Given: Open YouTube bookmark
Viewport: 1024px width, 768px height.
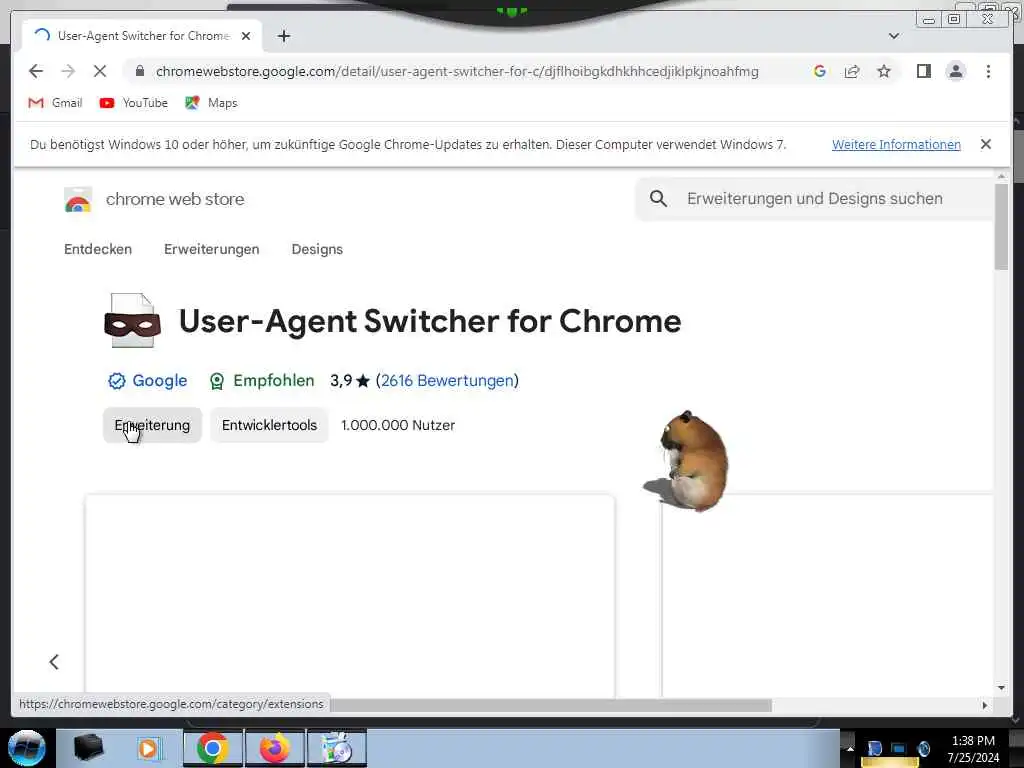Looking at the screenshot, I should coord(134,103).
